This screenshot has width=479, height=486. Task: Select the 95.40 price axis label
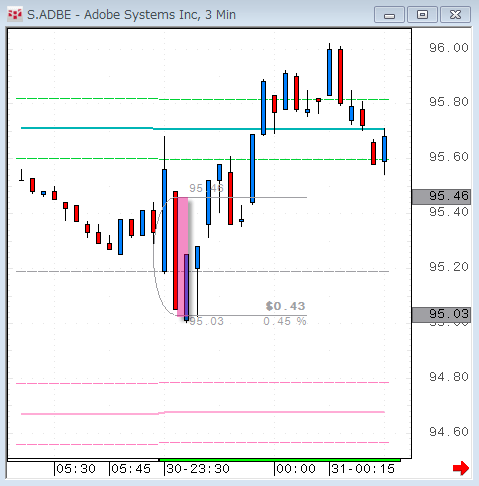coord(449,212)
